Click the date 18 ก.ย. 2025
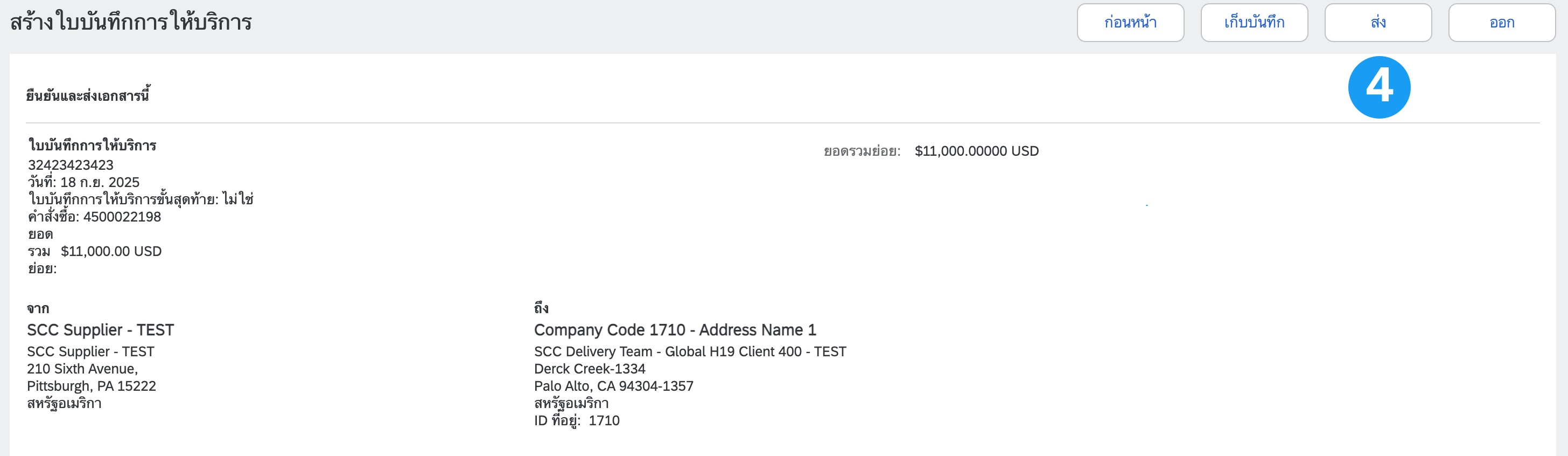This screenshot has width=1568, height=456. click(100, 182)
